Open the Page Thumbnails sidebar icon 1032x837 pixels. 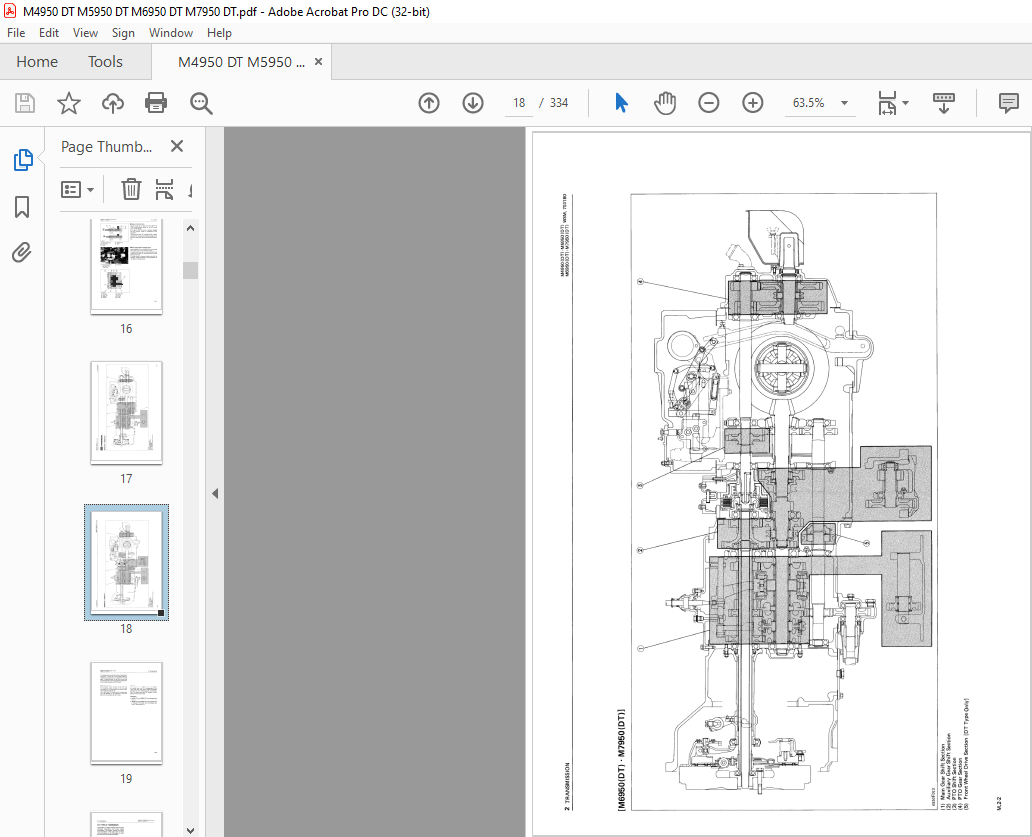pos(23,159)
